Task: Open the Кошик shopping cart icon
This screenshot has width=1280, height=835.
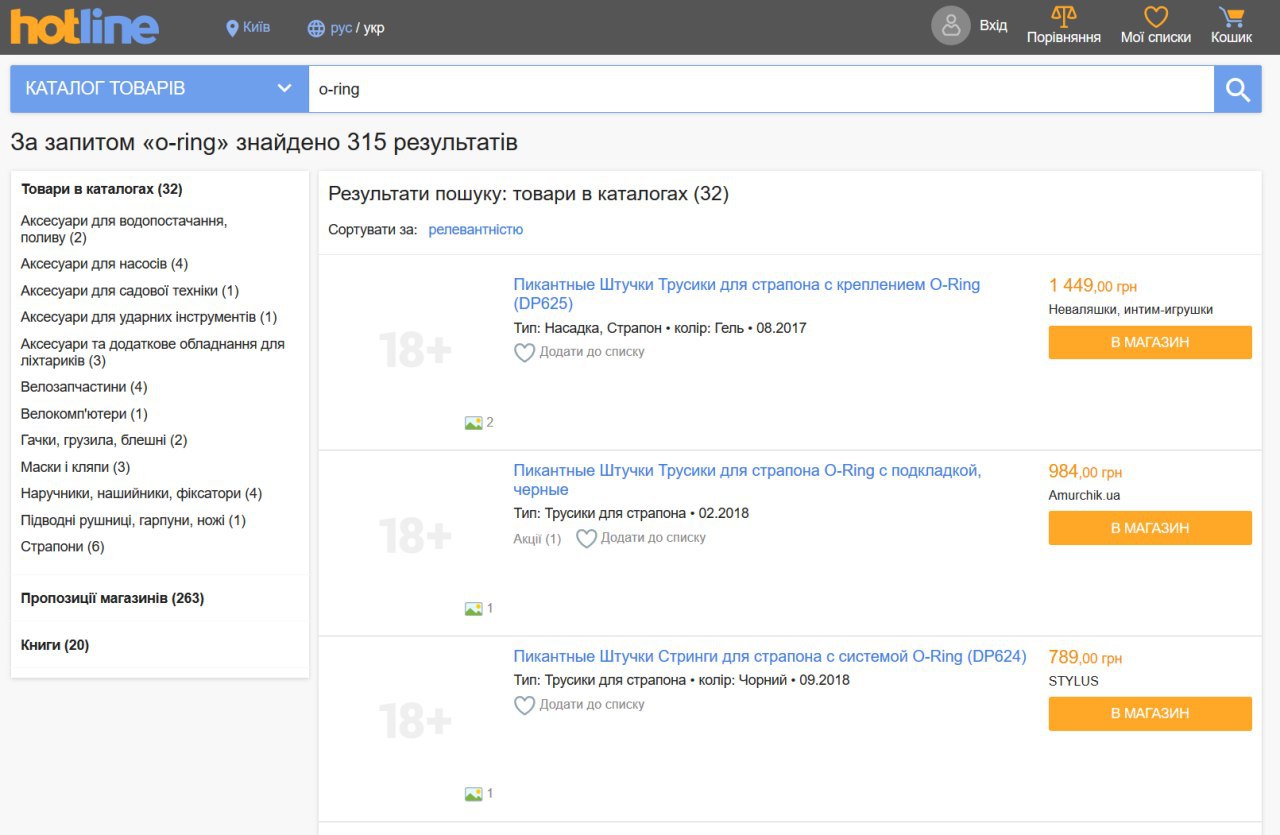Action: (1231, 16)
